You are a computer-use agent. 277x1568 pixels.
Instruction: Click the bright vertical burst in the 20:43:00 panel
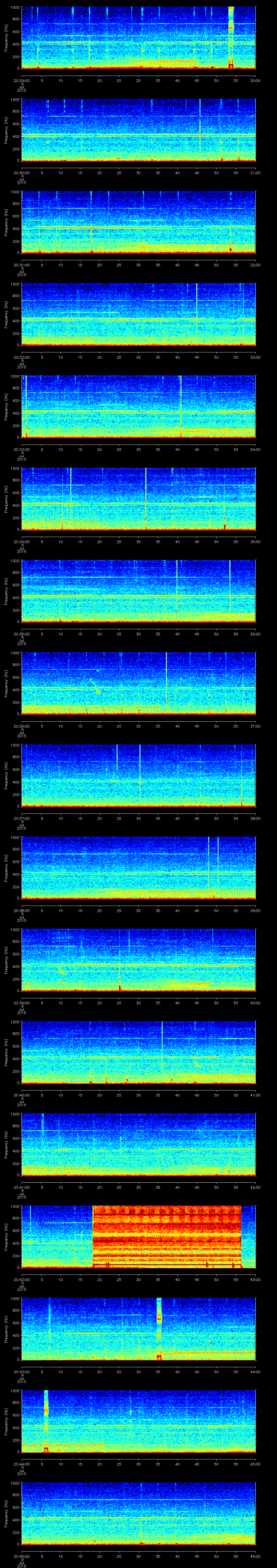[x=159, y=1329]
